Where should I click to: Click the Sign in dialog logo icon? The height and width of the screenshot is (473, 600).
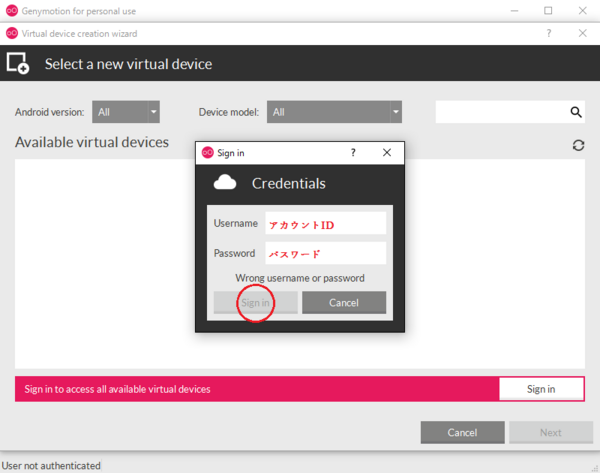208,153
